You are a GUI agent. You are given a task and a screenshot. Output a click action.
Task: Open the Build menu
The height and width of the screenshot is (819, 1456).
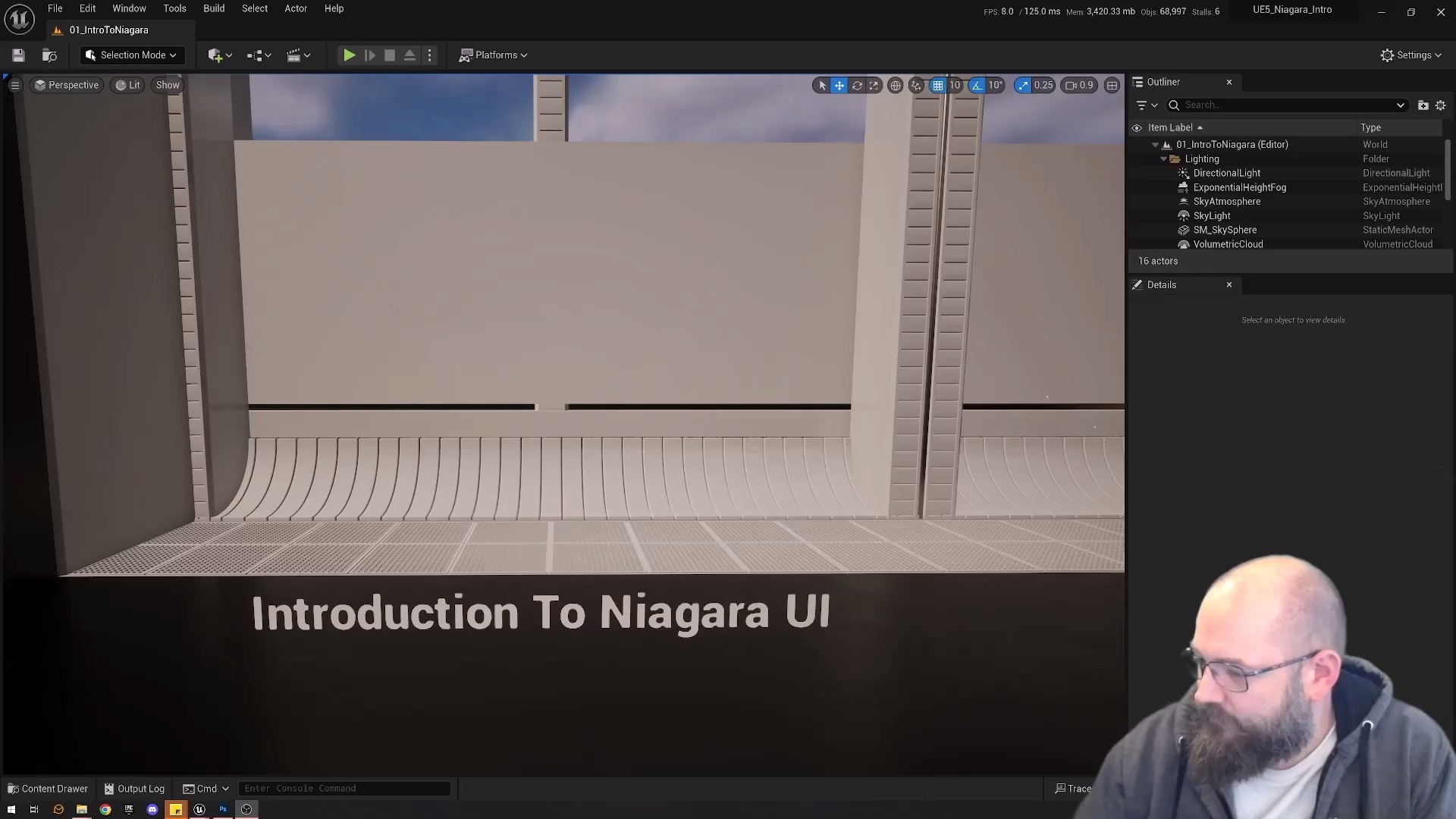(x=214, y=8)
